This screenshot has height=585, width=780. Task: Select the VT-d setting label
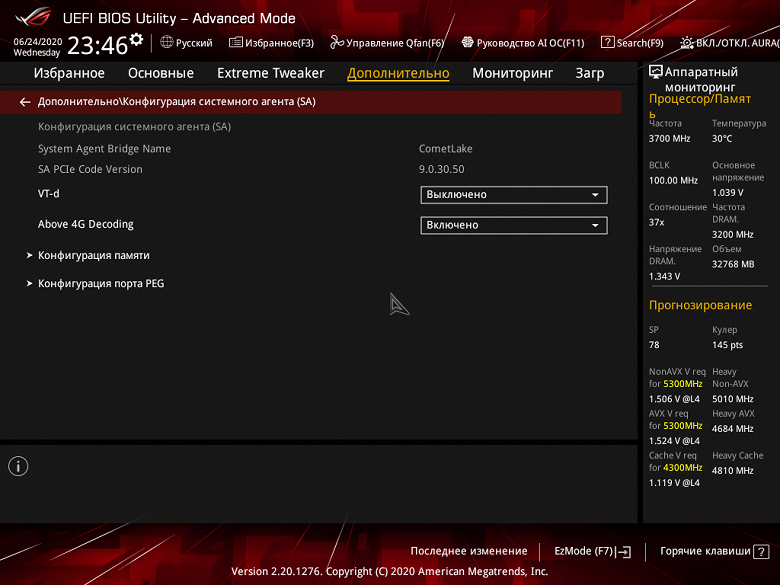(49, 194)
